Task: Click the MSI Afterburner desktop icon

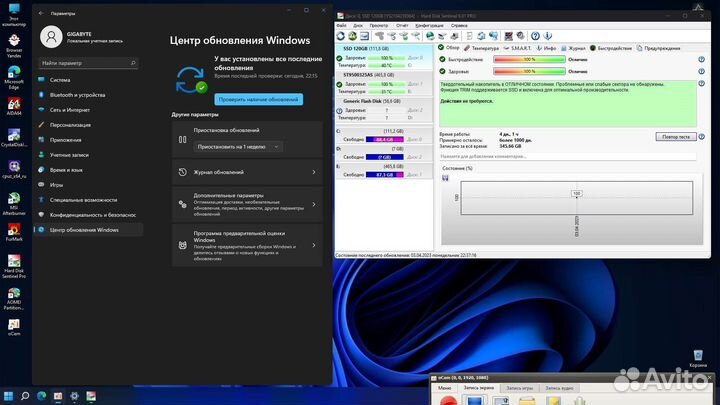Action: click(14, 203)
